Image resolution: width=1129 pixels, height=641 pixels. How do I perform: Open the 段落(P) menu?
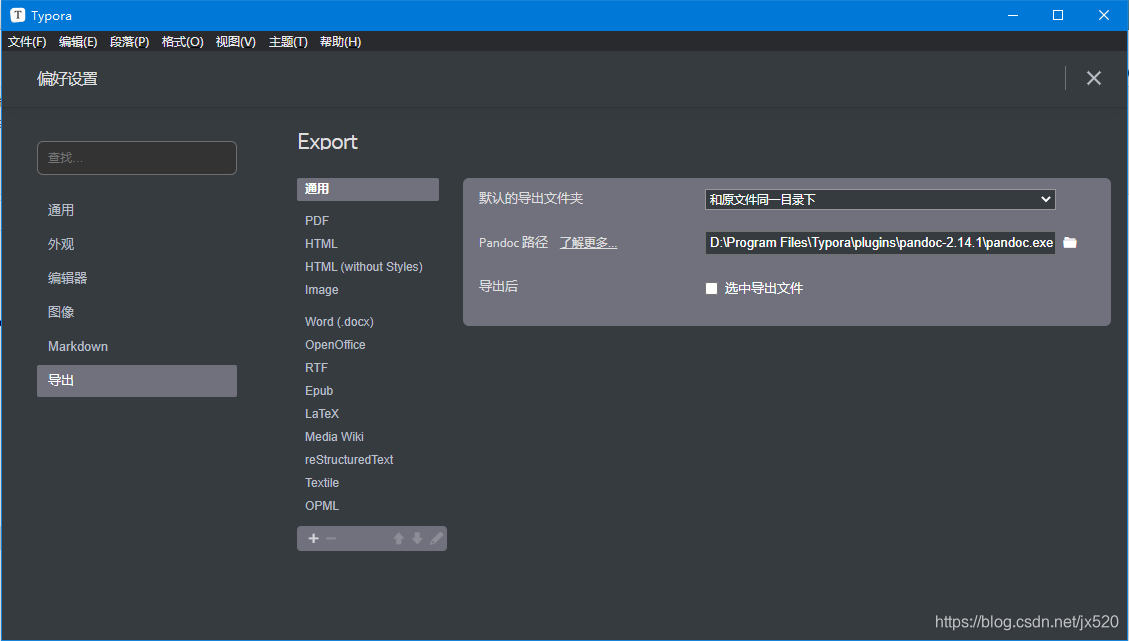pyautogui.click(x=130, y=42)
